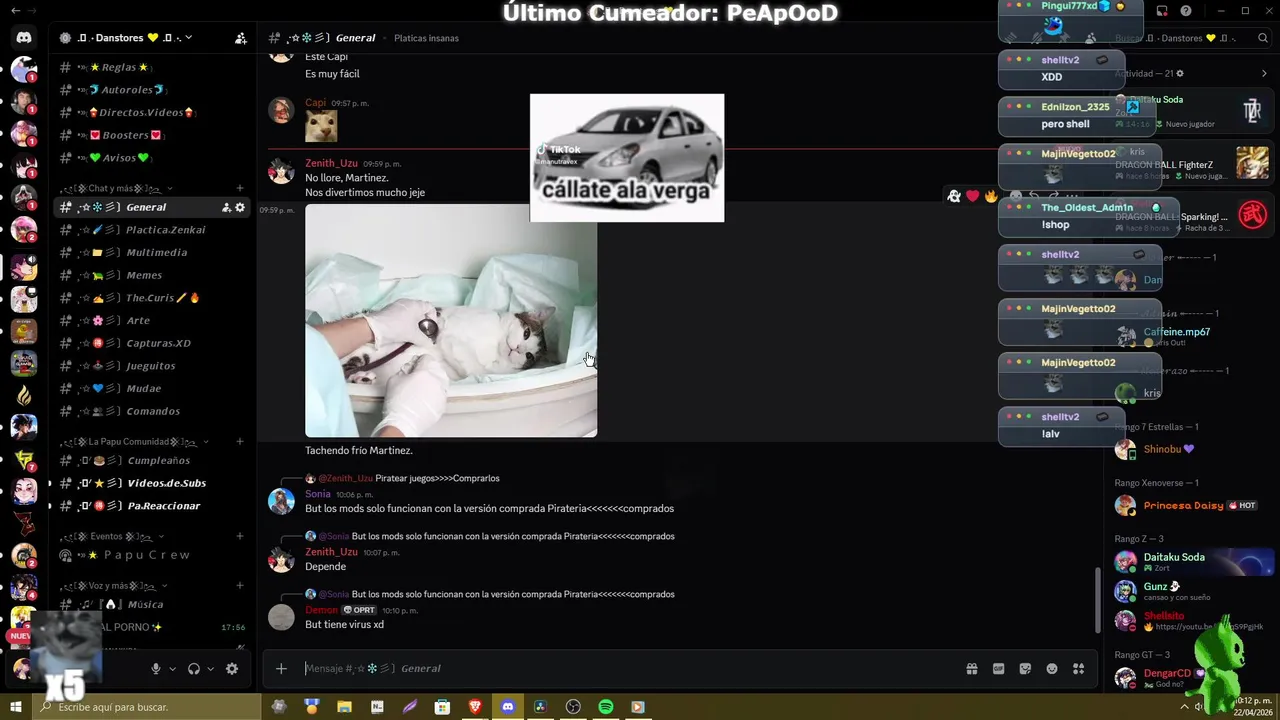This screenshot has height=720, width=1280.
Task: Toggle headphones deafen in user panel
Action: click(194, 669)
